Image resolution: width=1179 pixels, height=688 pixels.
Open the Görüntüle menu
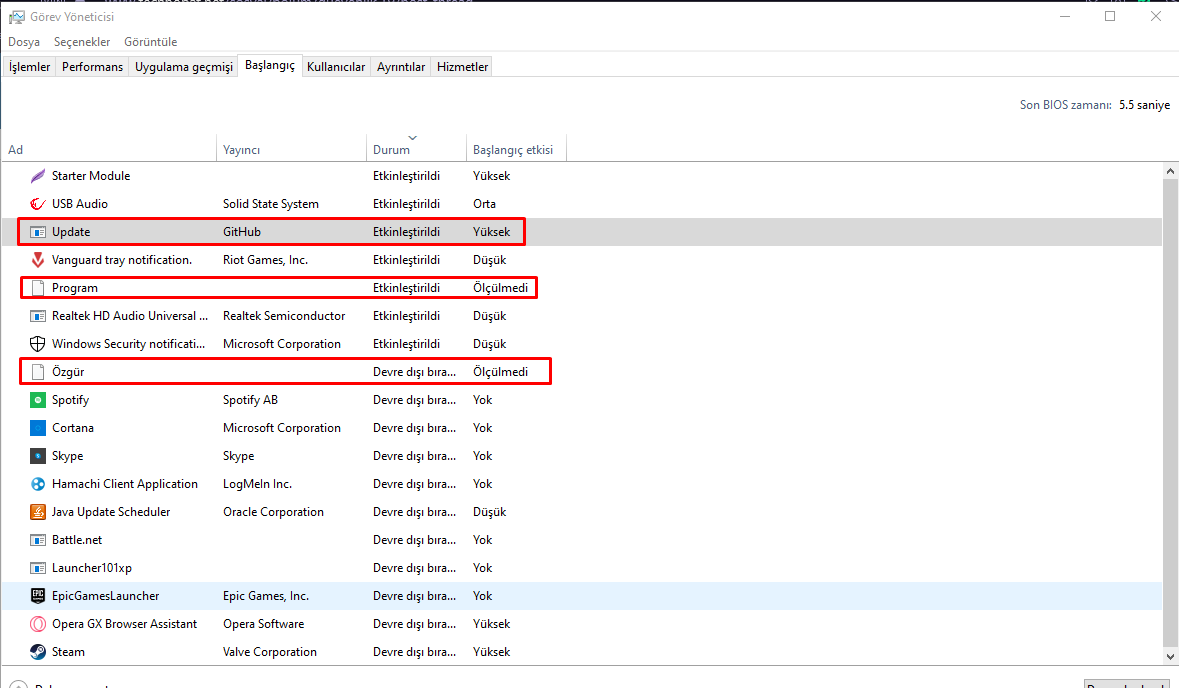coord(150,42)
